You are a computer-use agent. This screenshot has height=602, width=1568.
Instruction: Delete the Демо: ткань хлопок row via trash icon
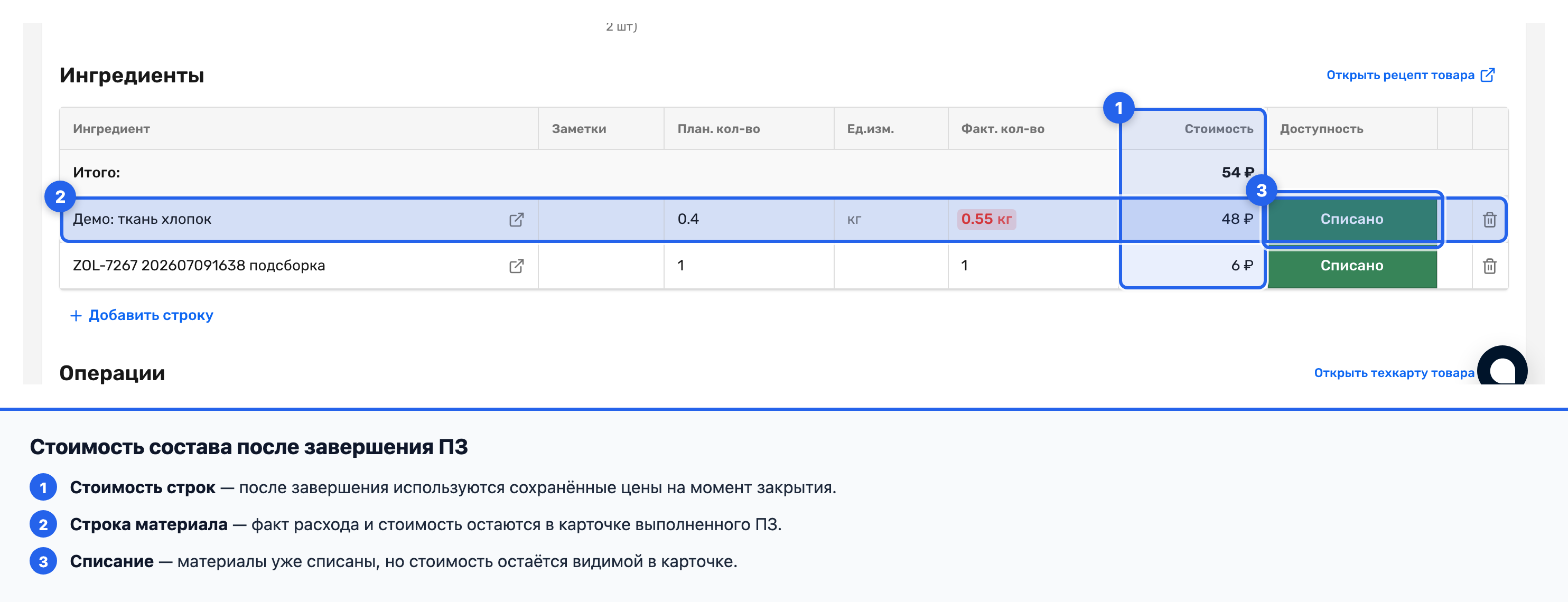[1489, 219]
